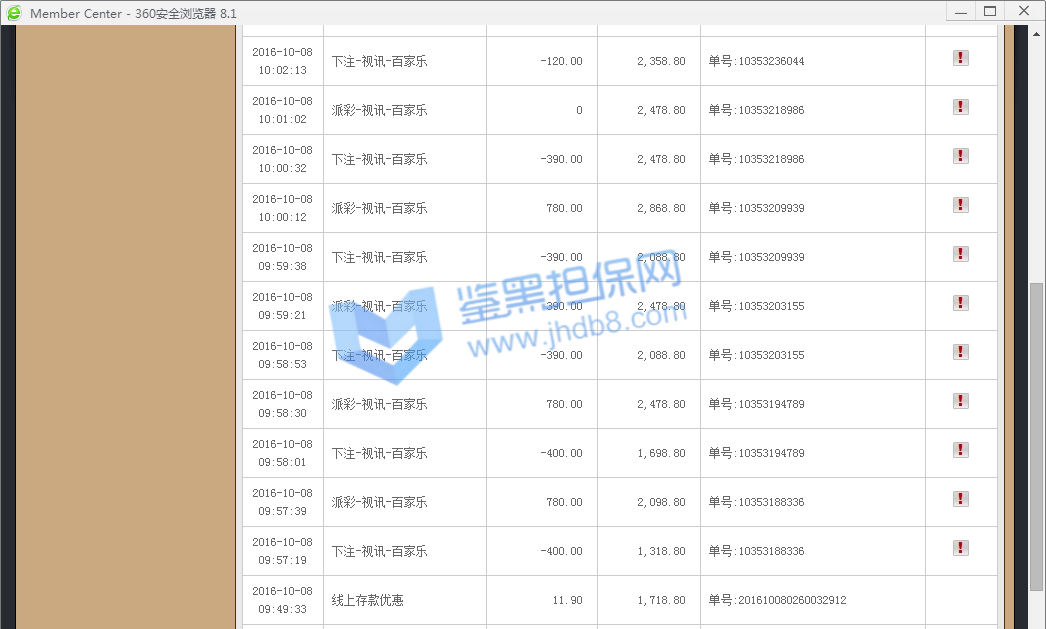Viewport: 1046px width, 629px height.
Task: Open alert icon on 09:59:21 payout row
Action: pos(960,303)
